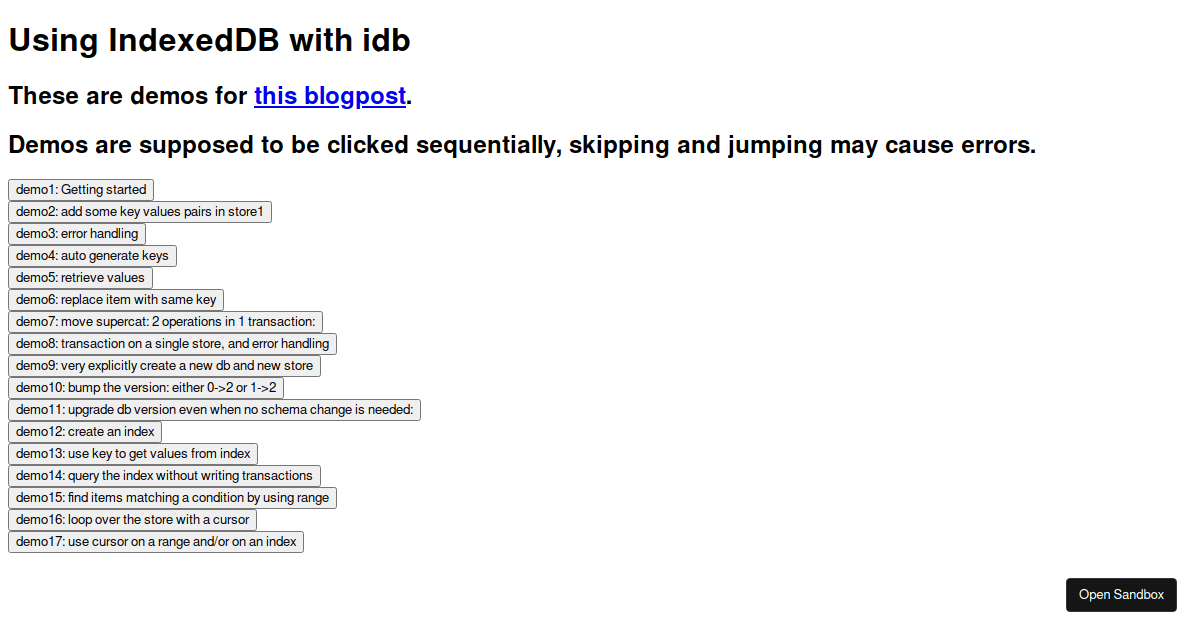Click demo12: create an index
Viewport: 1200px width, 630px height.
[x=85, y=431]
